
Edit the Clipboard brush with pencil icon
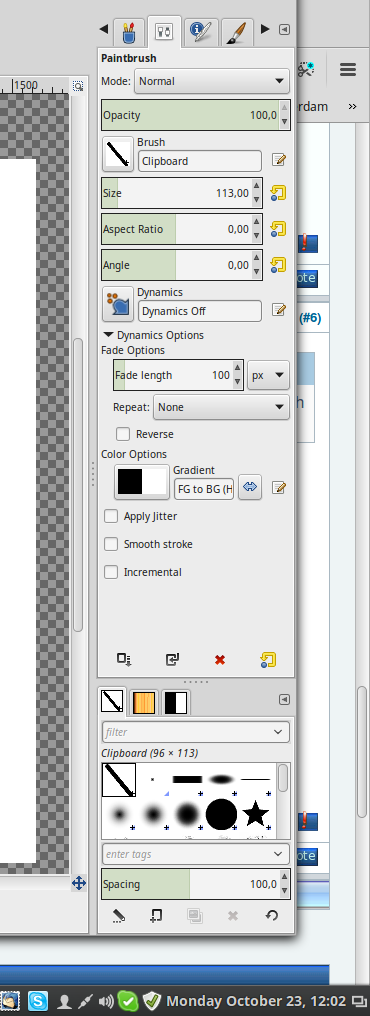(x=279, y=160)
